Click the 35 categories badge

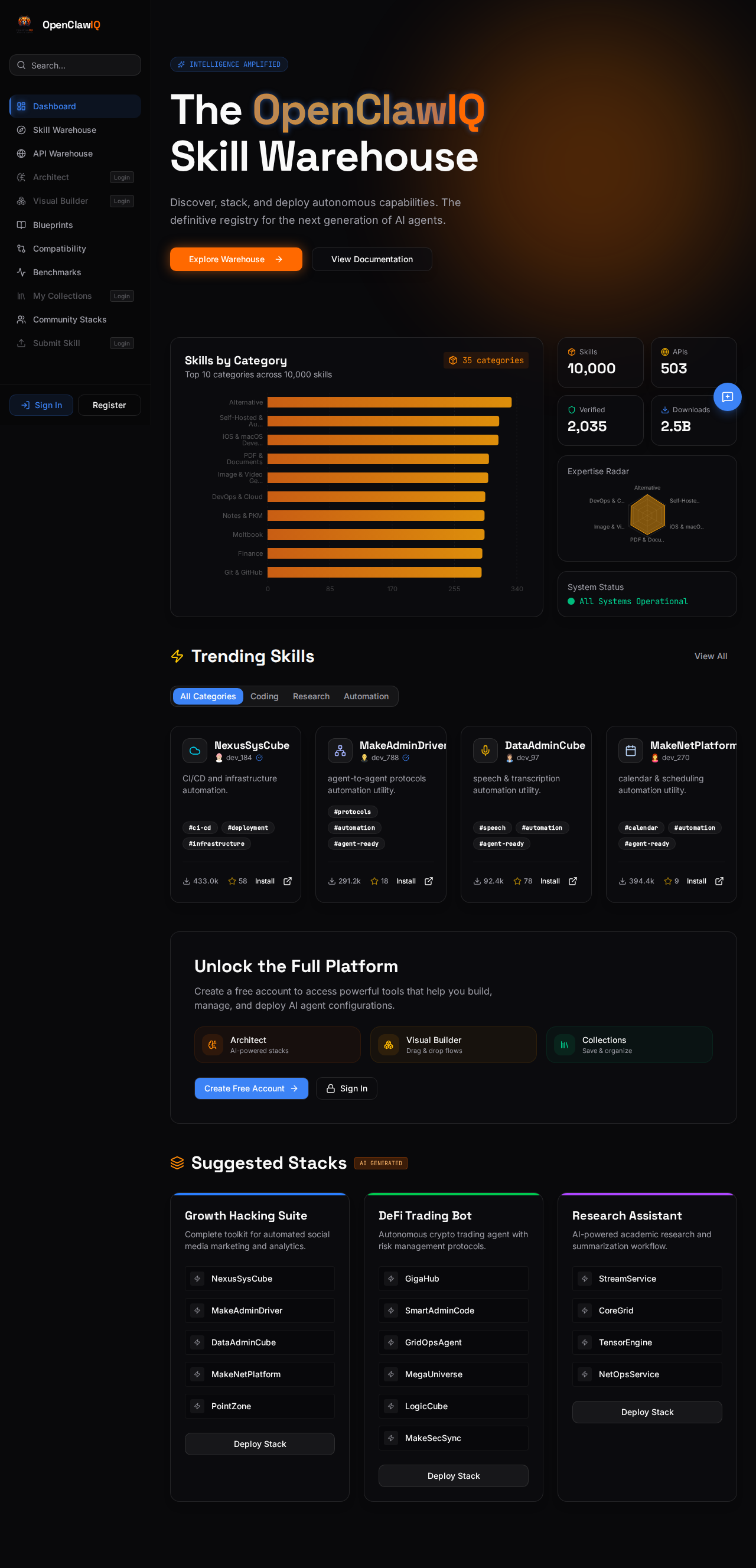[486, 360]
